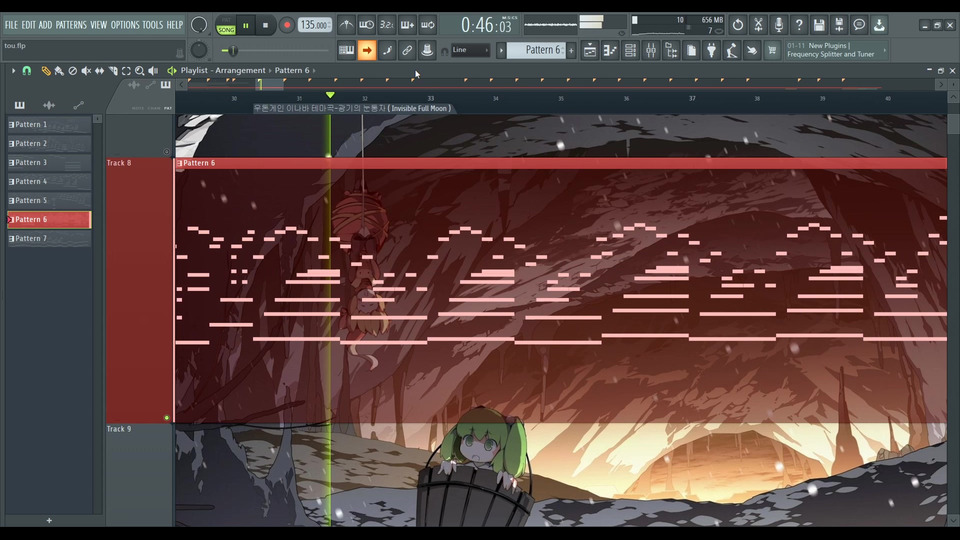
Task: Toggle typing keyboard to piano
Action: click(x=347, y=50)
